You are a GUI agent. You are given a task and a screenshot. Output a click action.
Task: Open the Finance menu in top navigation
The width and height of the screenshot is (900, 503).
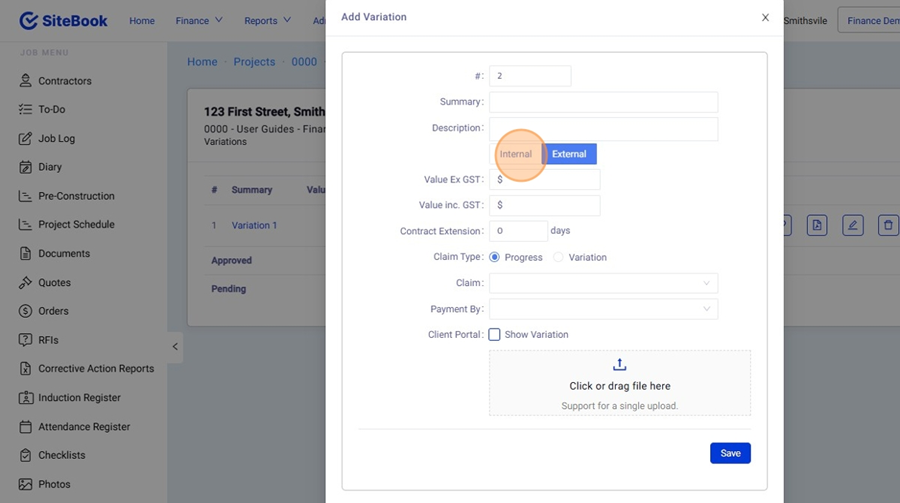198,21
